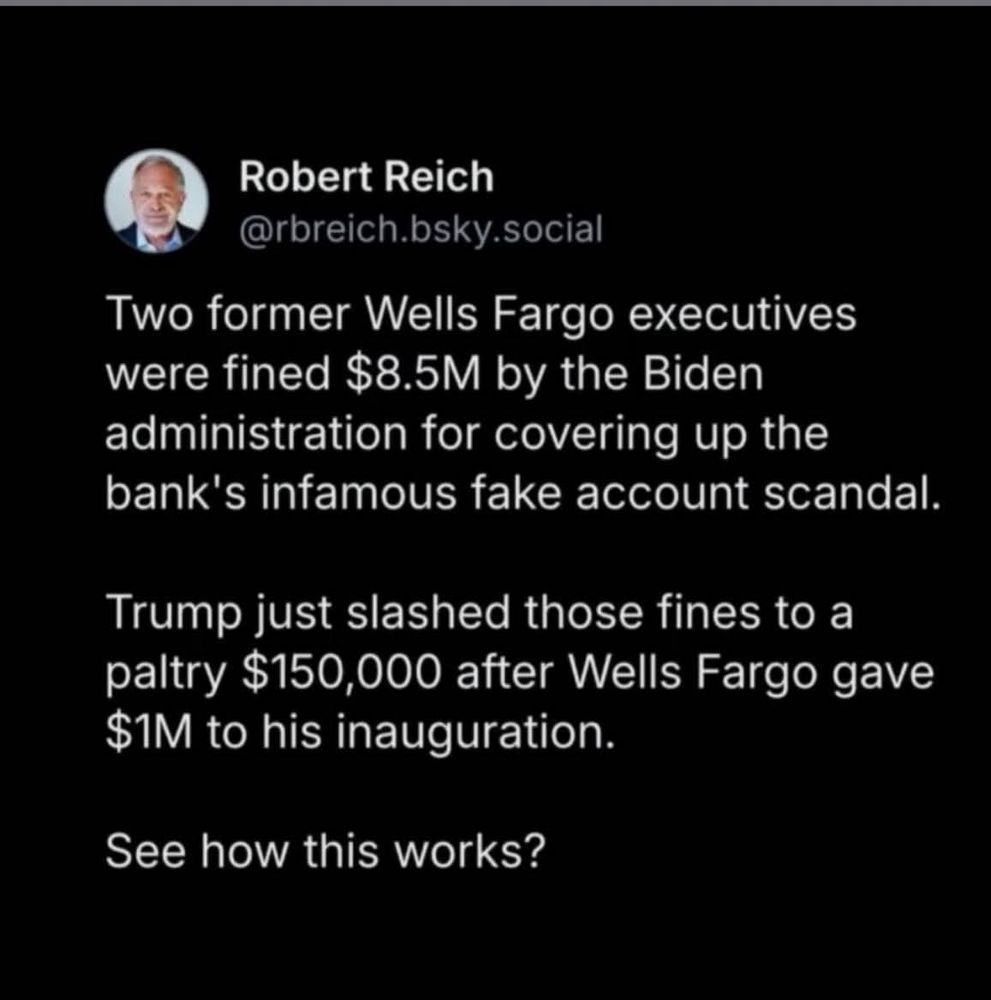Select the "$150,000" figure

click(342, 673)
